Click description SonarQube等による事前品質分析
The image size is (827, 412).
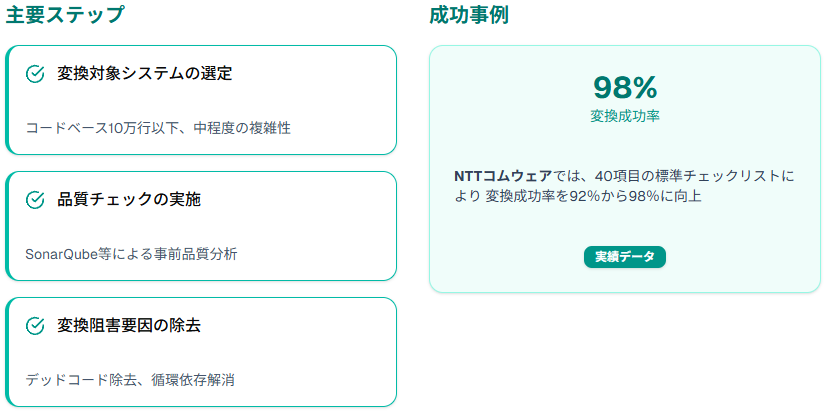131,254
